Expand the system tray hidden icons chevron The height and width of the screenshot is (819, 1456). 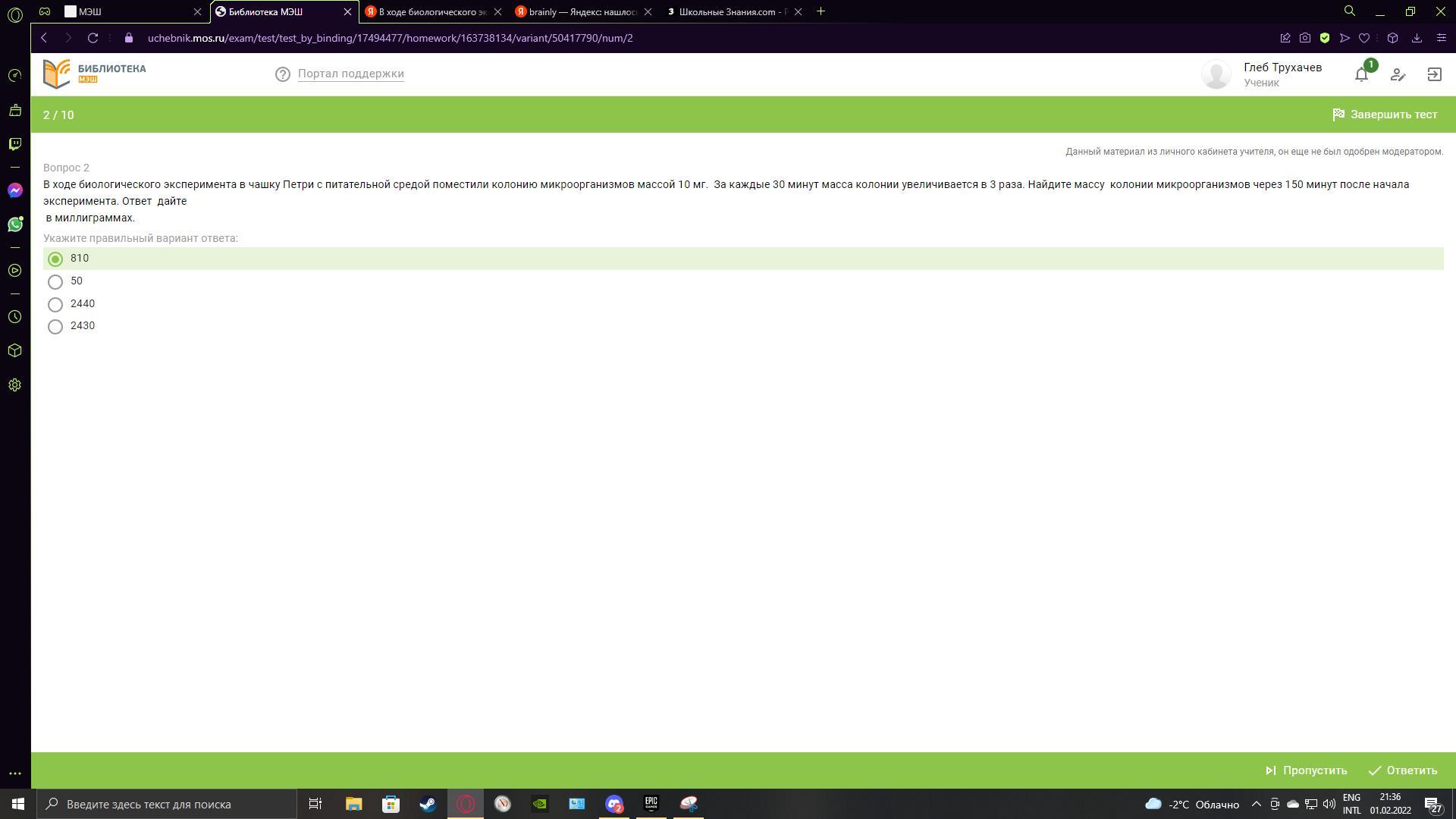(x=1256, y=804)
